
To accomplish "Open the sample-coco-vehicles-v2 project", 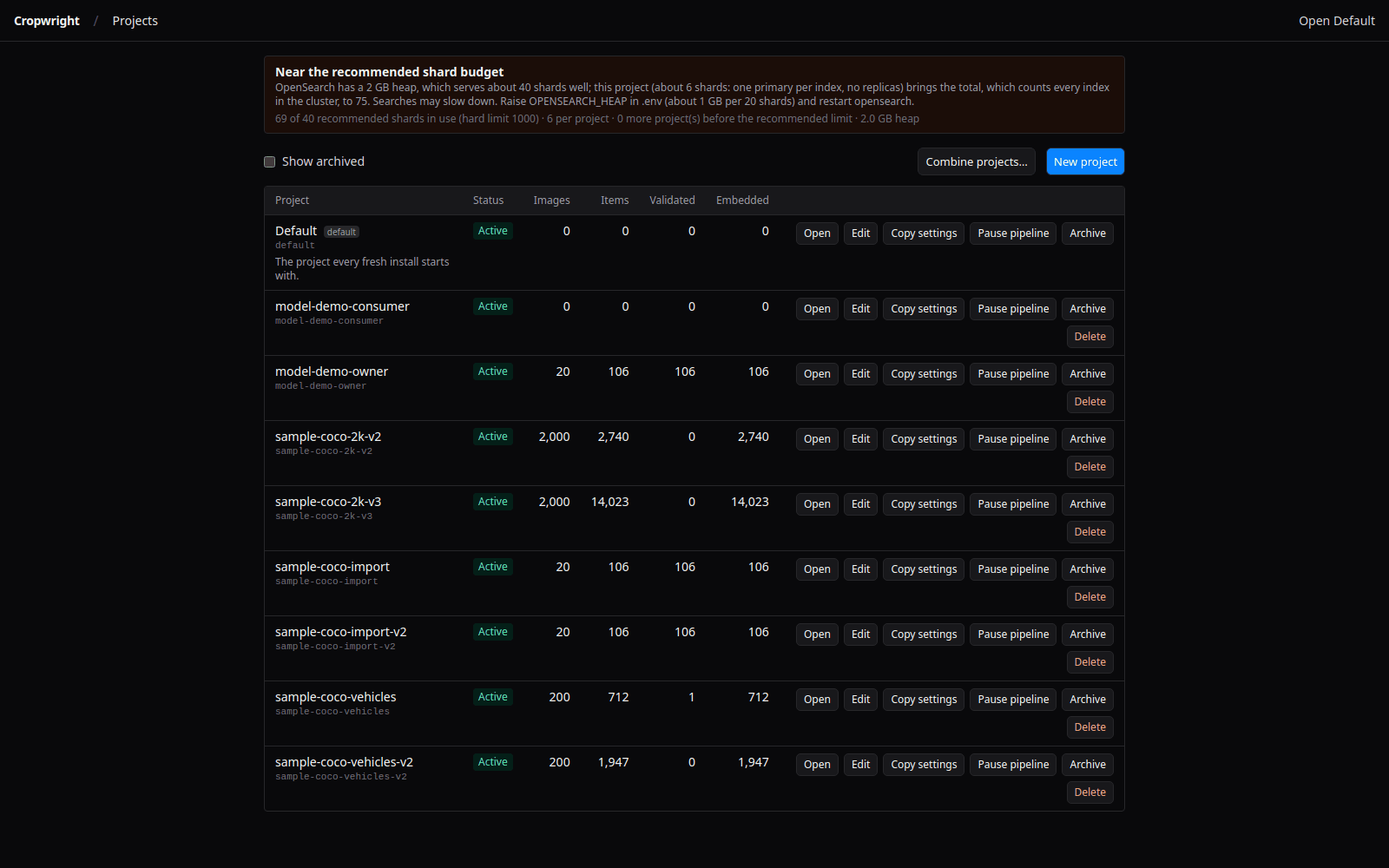I will (817, 765).
